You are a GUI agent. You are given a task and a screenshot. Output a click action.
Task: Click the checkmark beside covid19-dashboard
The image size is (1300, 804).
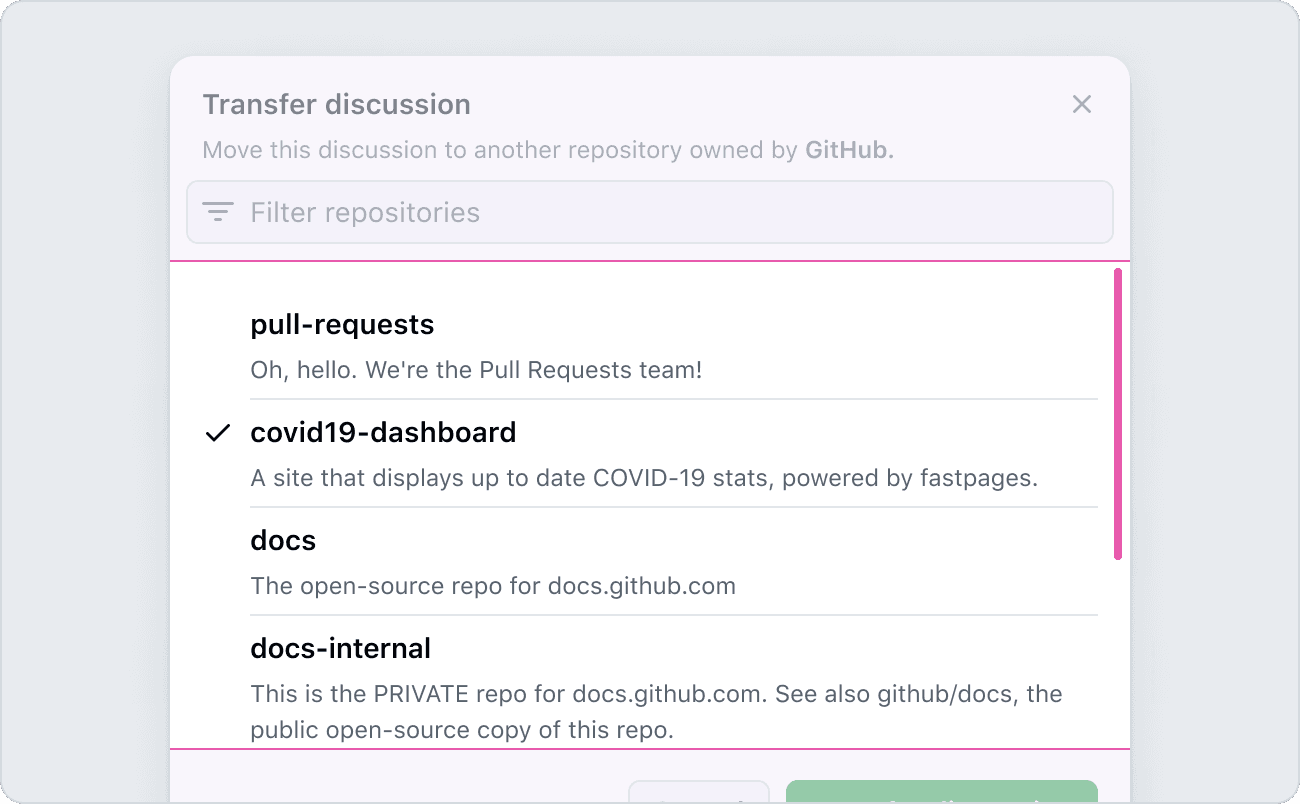[x=218, y=433]
